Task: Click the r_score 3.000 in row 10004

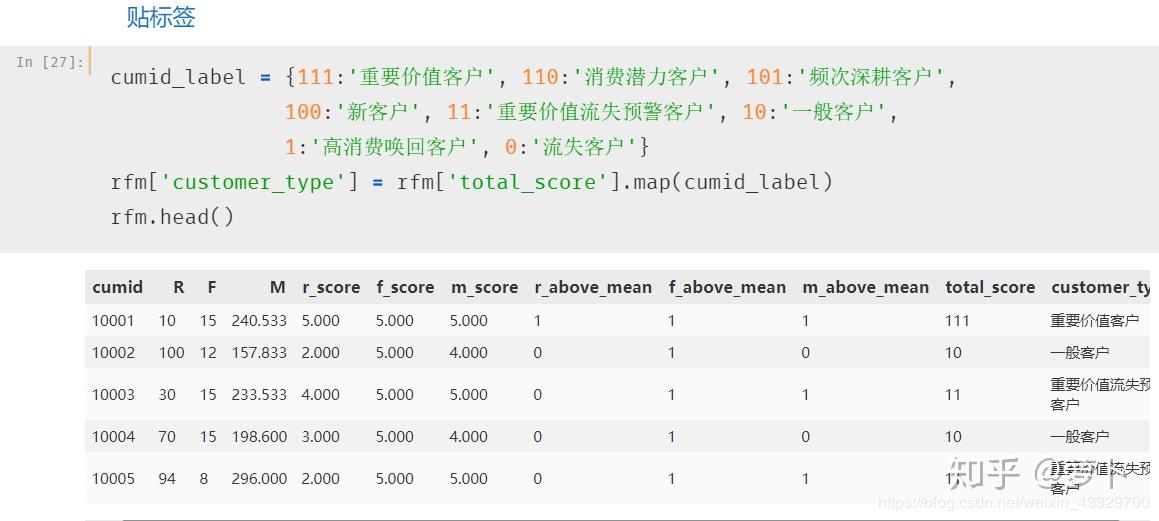Action: point(321,437)
